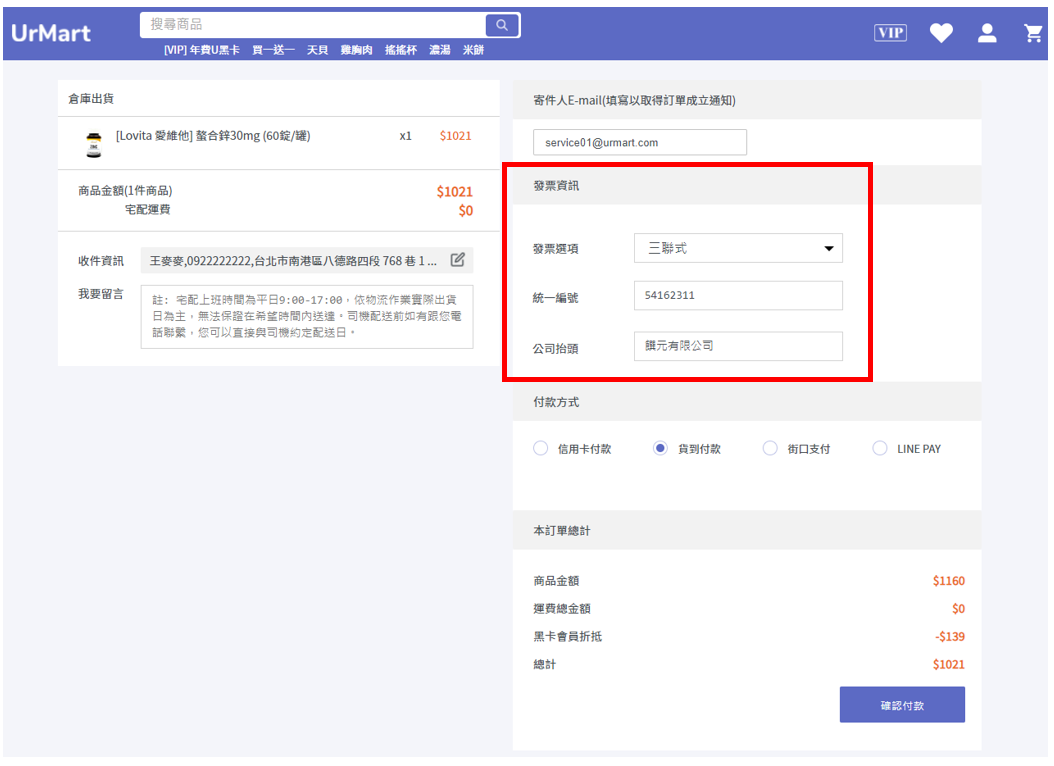Select 街口支付 payment option

(x=770, y=448)
